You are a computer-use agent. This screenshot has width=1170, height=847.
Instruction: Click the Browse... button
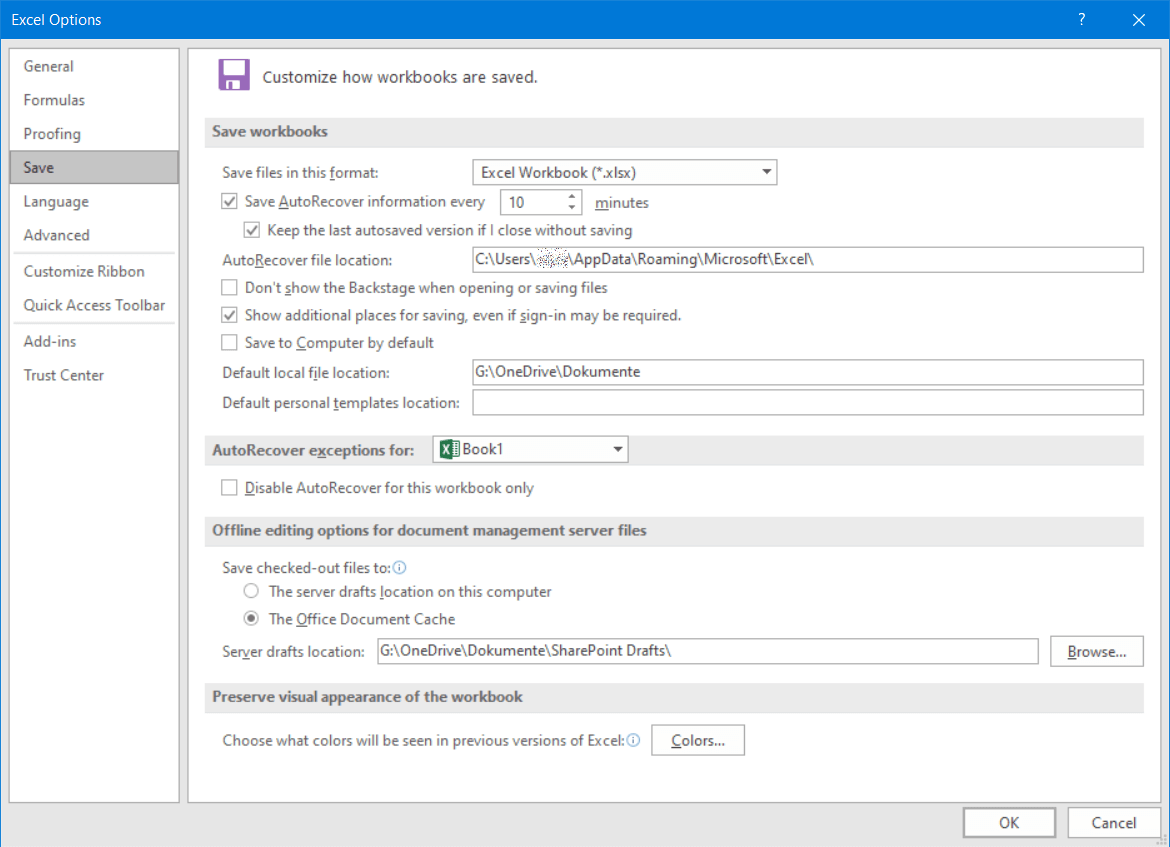click(x=1096, y=651)
